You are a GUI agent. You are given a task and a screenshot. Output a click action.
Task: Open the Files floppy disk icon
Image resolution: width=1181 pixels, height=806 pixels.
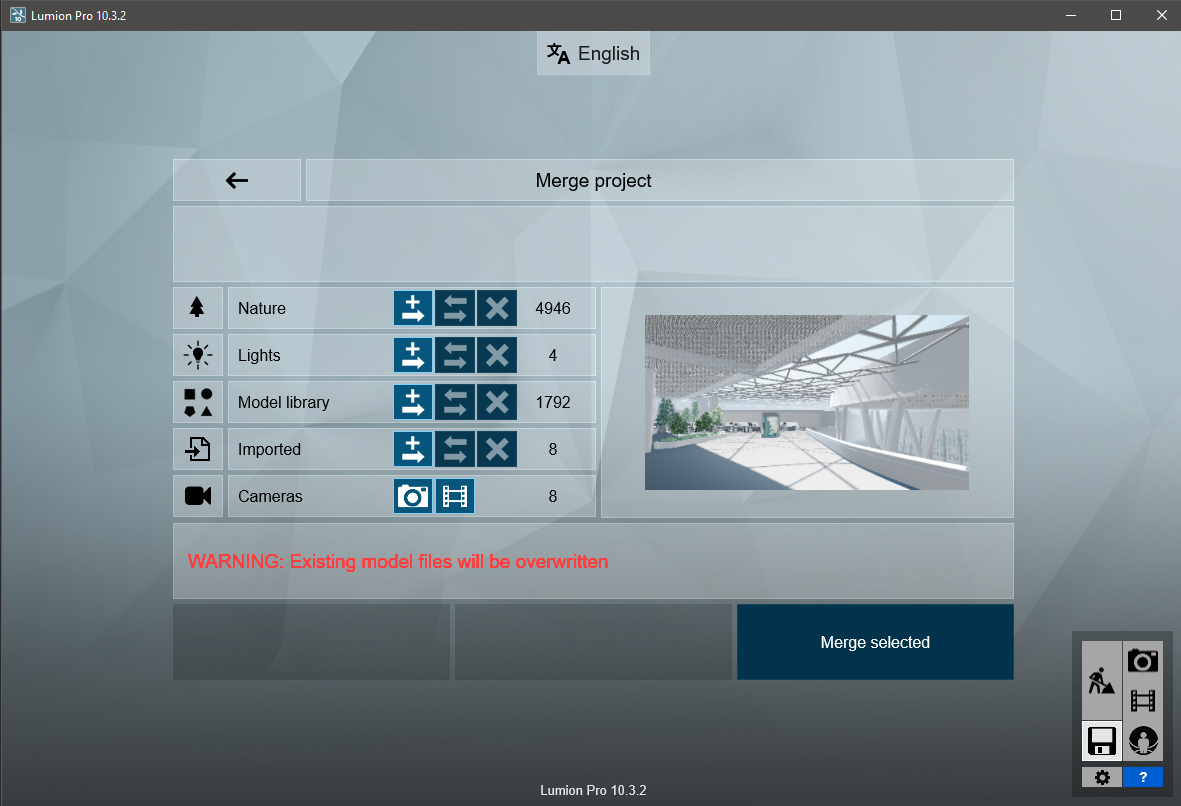(x=1101, y=741)
